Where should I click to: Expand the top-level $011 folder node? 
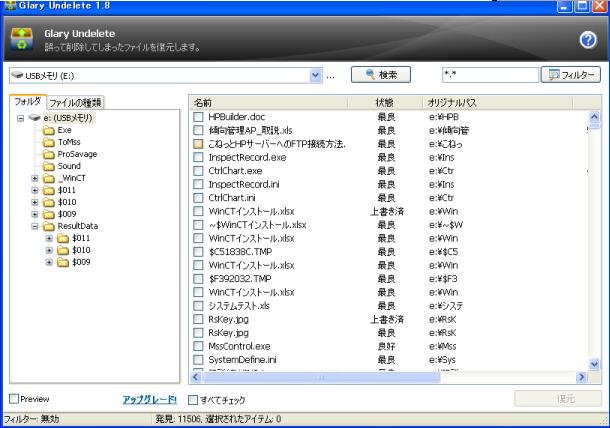coord(35,190)
